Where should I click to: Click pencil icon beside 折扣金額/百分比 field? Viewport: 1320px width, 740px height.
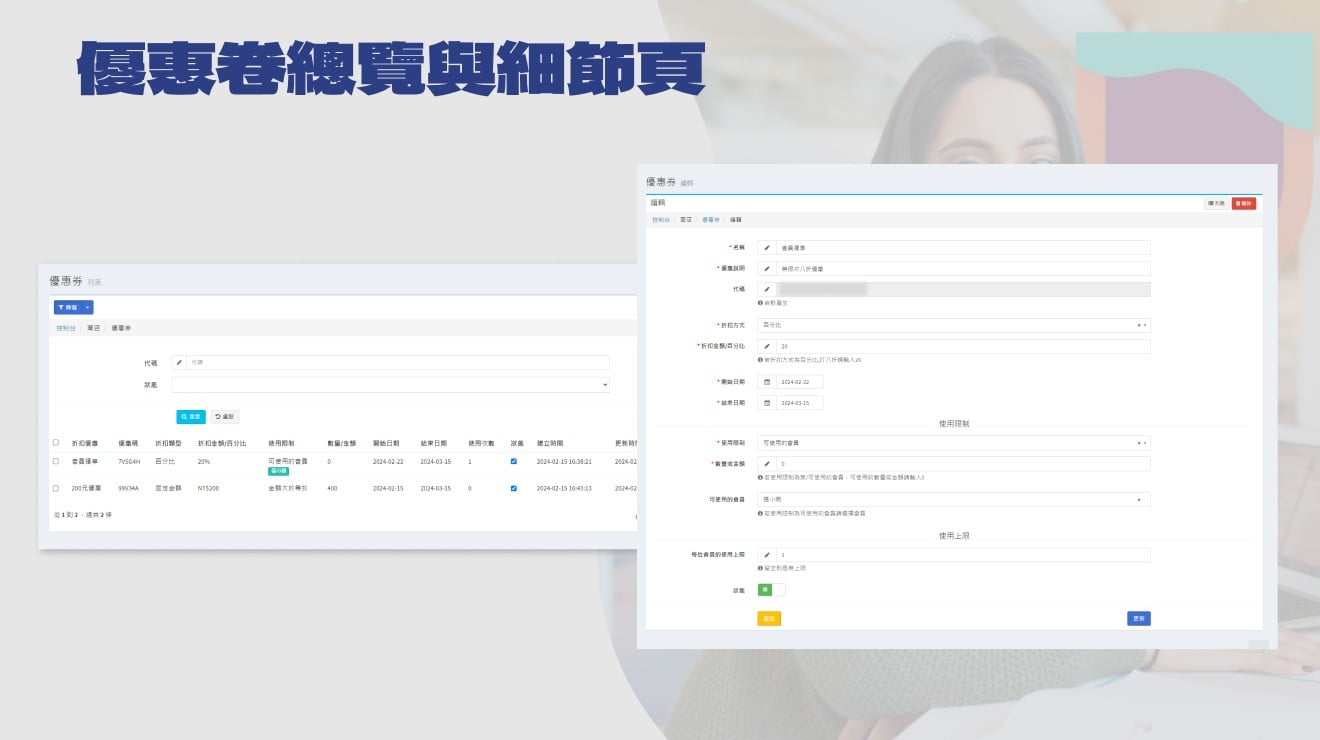click(x=767, y=347)
